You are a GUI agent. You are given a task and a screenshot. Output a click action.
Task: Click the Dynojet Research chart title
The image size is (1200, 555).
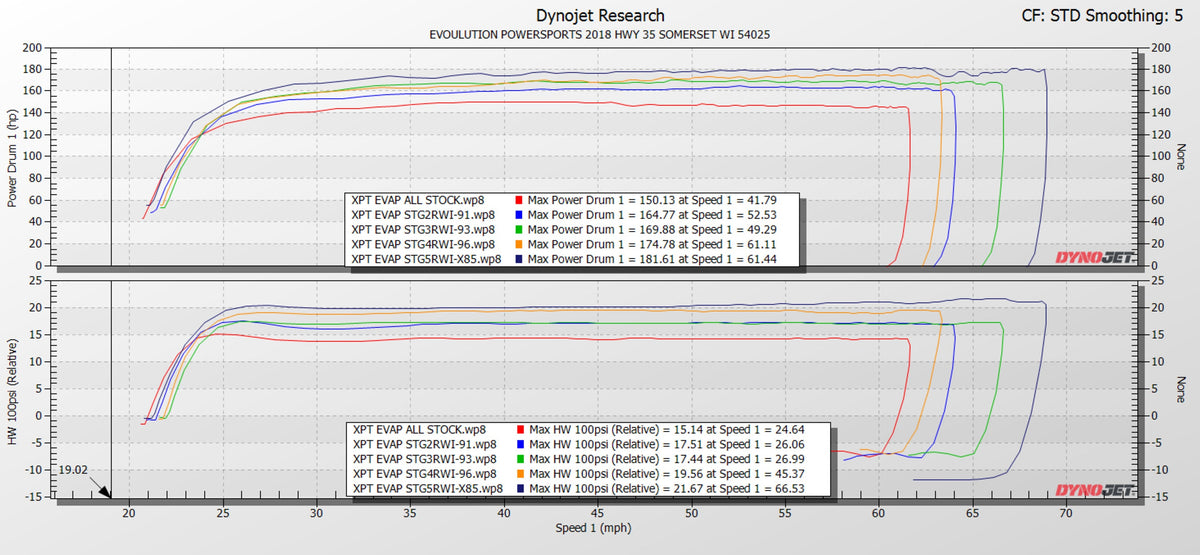(599, 16)
